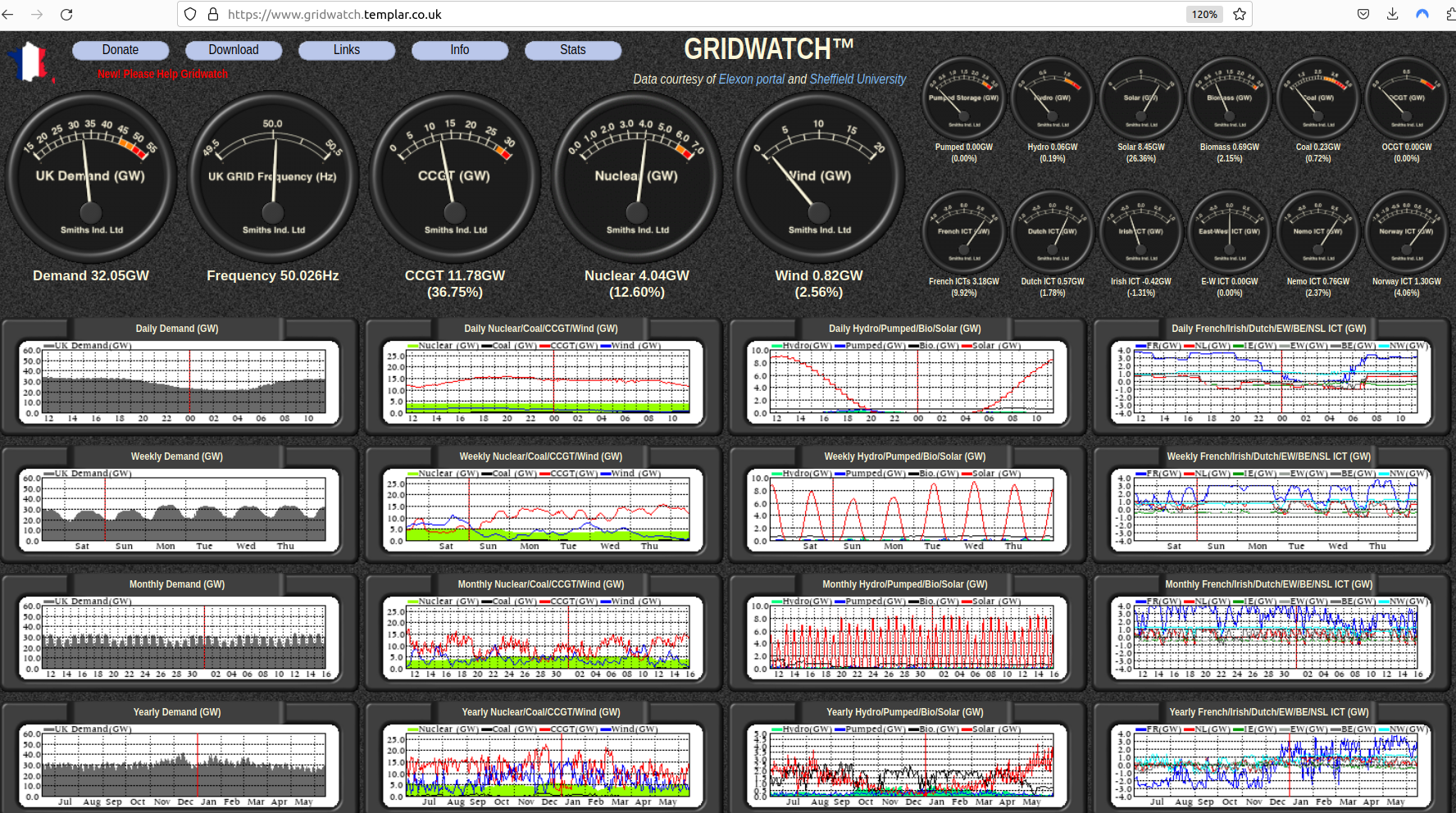The image size is (1456, 813).
Task: Follow the Sheffield University link
Action: click(x=858, y=79)
